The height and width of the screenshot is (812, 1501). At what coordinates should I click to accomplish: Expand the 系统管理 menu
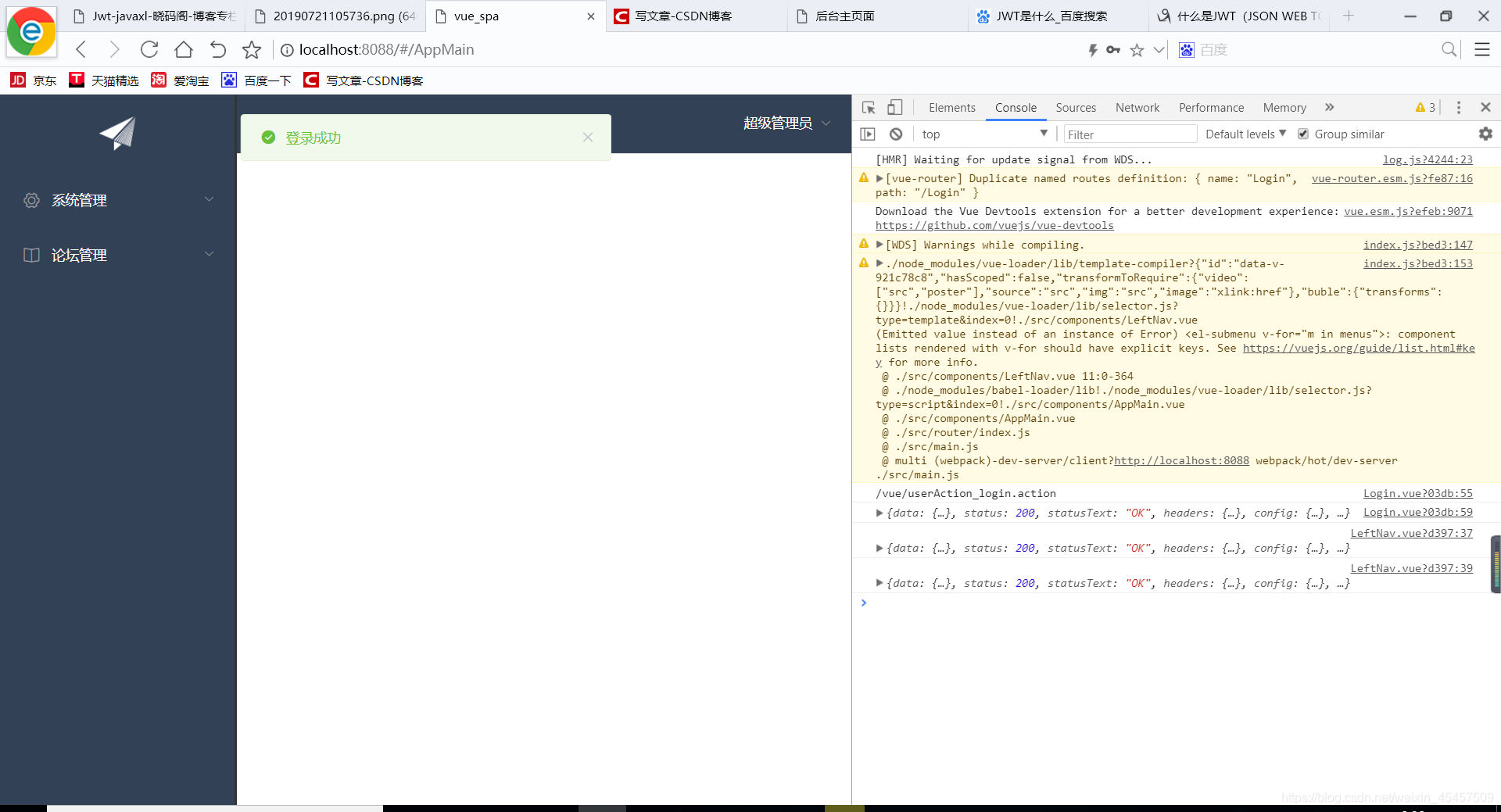(x=118, y=200)
